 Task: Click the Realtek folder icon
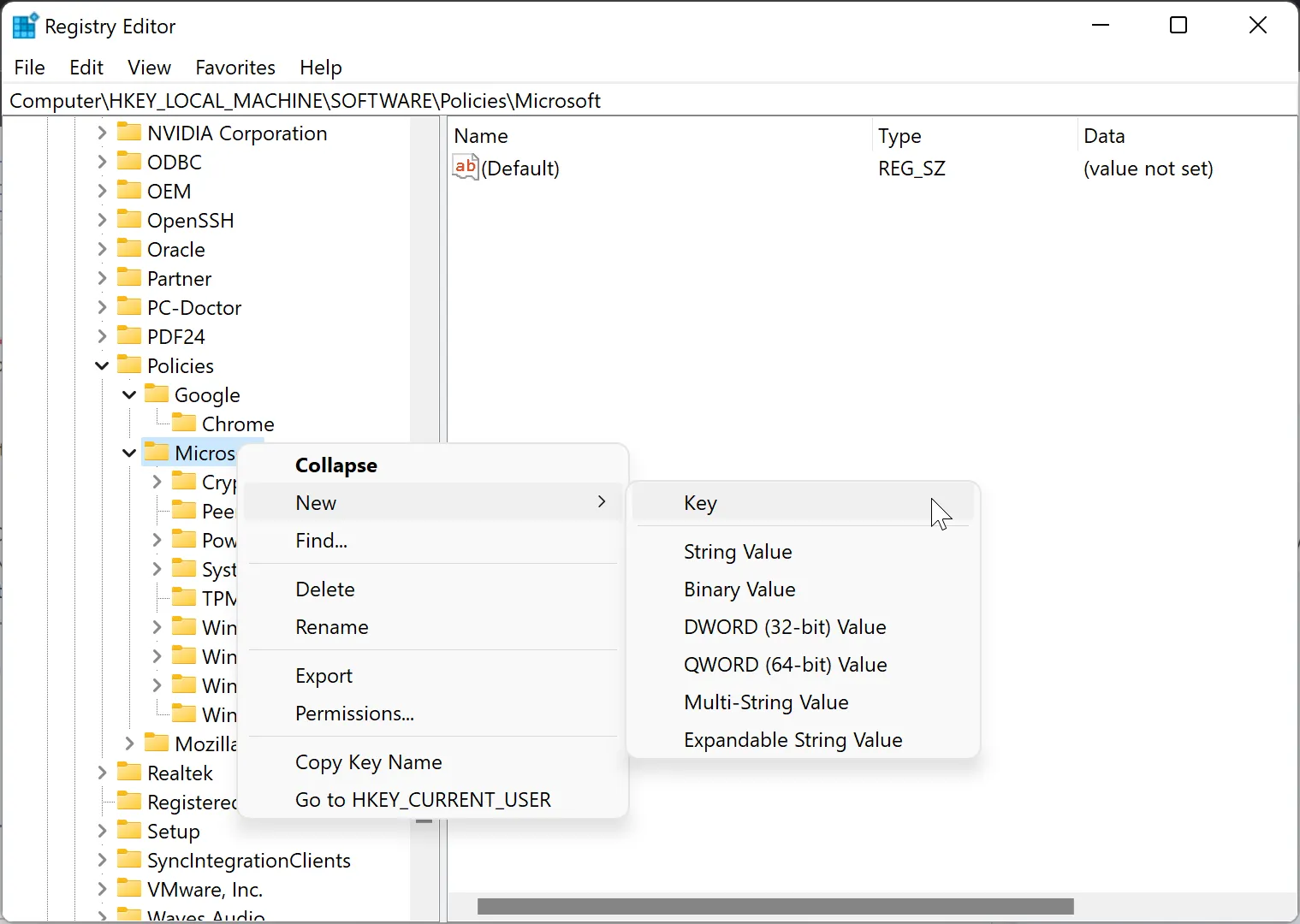(x=130, y=773)
